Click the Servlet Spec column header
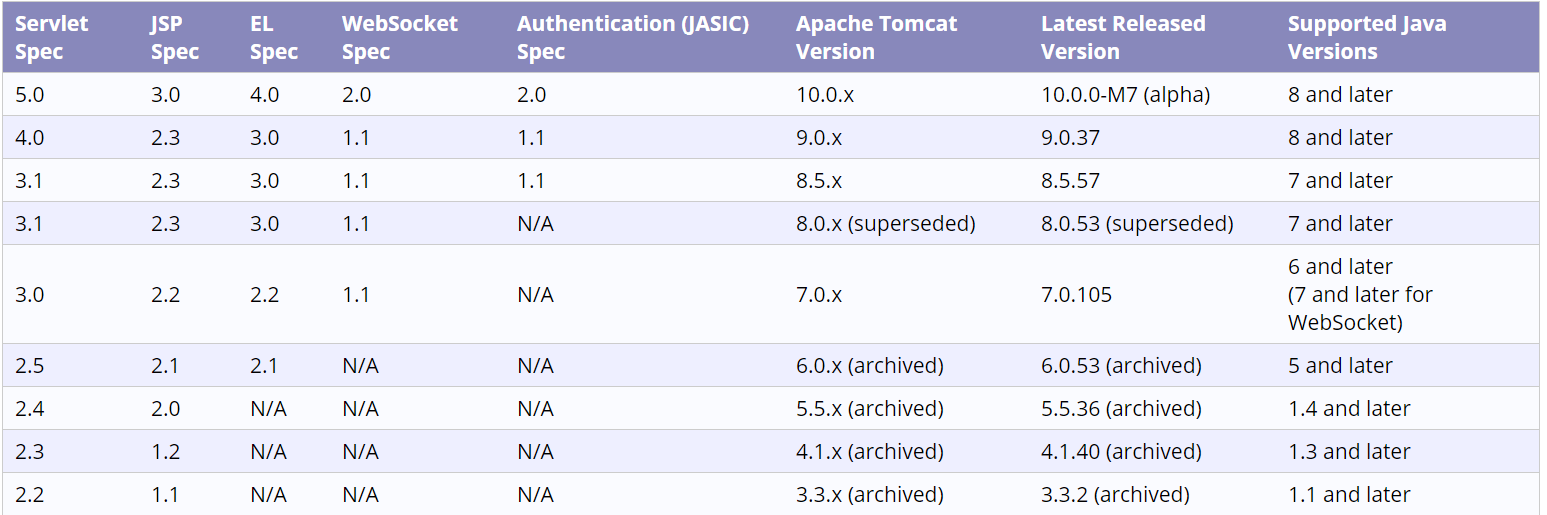The width and height of the screenshot is (1547, 515). (x=52, y=37)
